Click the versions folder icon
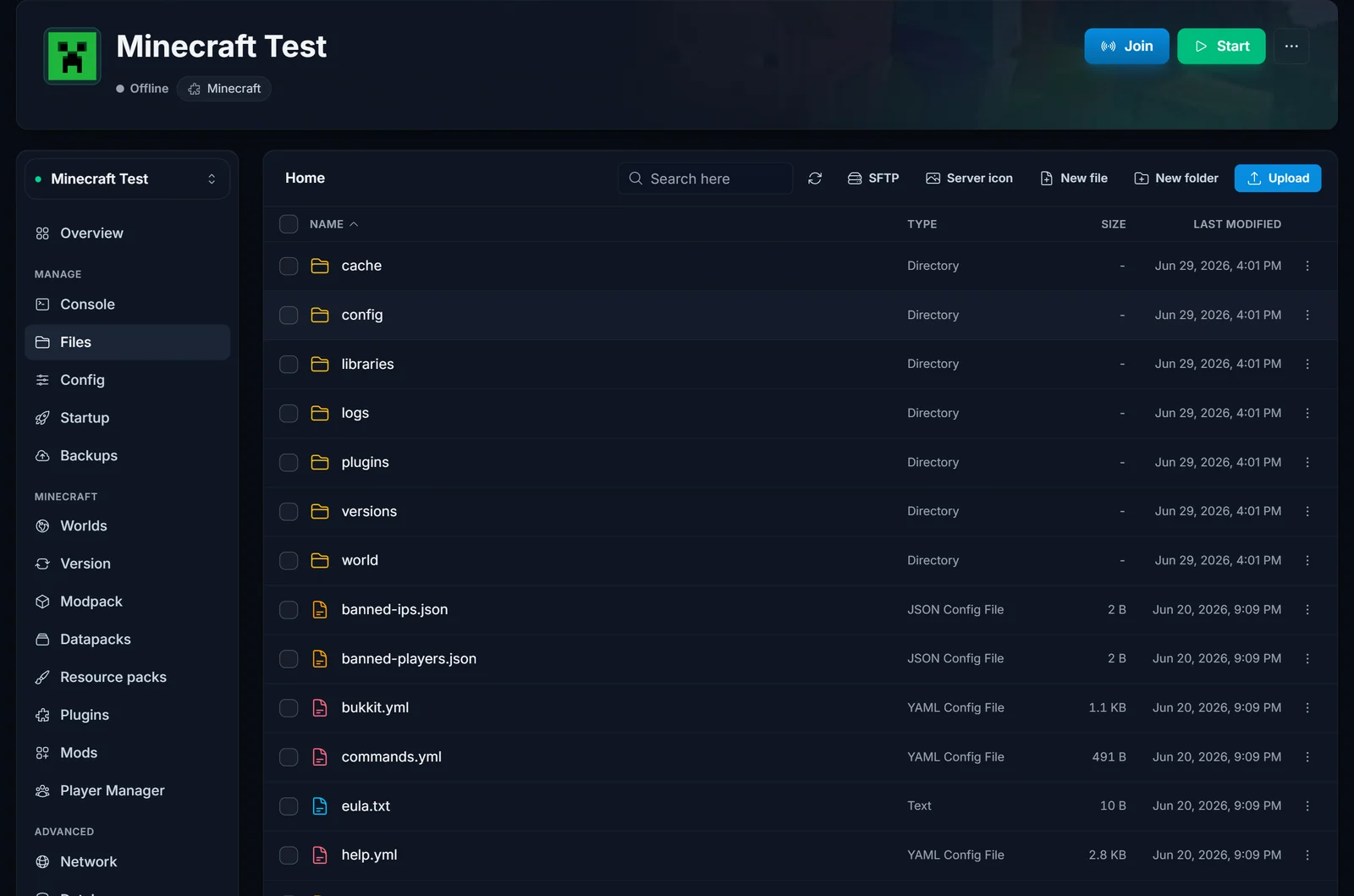This screenshot has height=896, width=1354. [x=320, y=511]
